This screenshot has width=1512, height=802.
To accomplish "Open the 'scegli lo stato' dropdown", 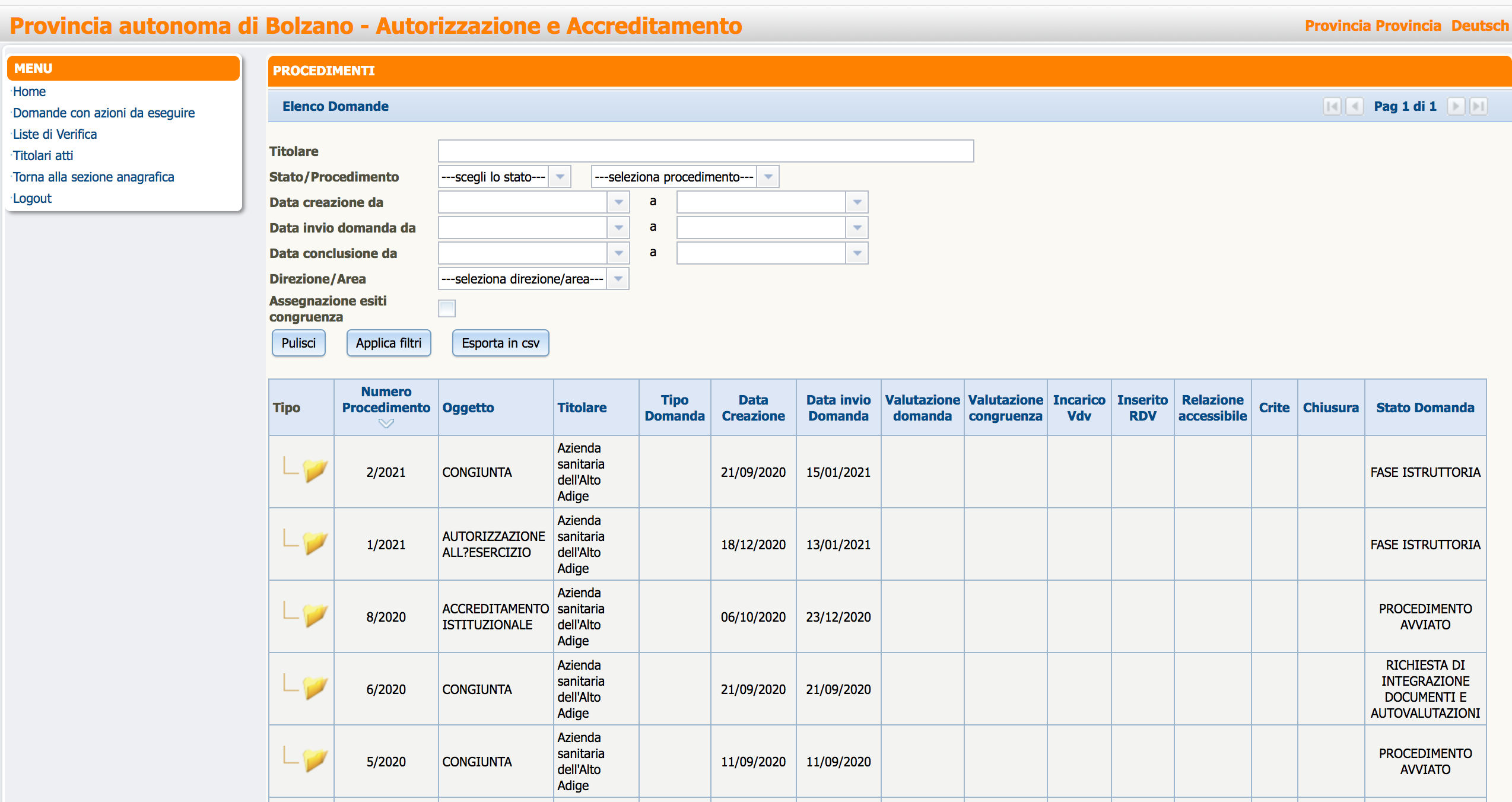I will pos(560,177).
